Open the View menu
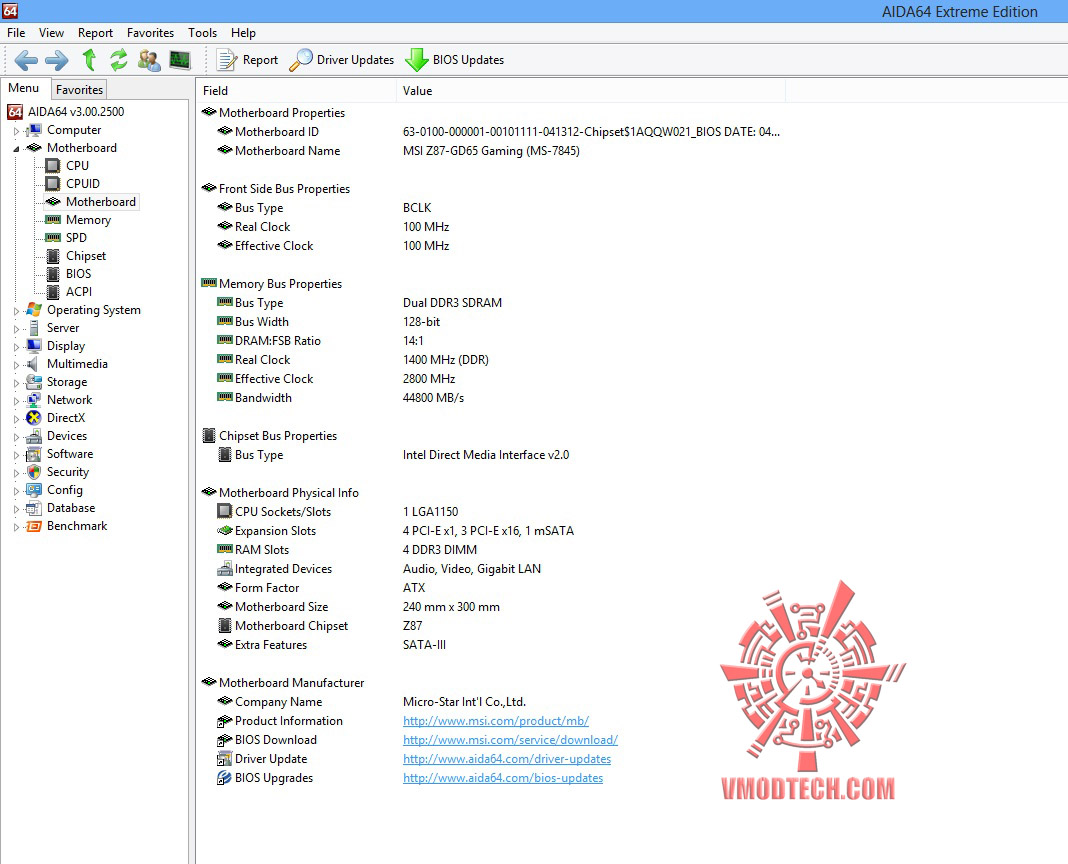The height and width of the screenshot is (864, 1068). tap(51, 33)
